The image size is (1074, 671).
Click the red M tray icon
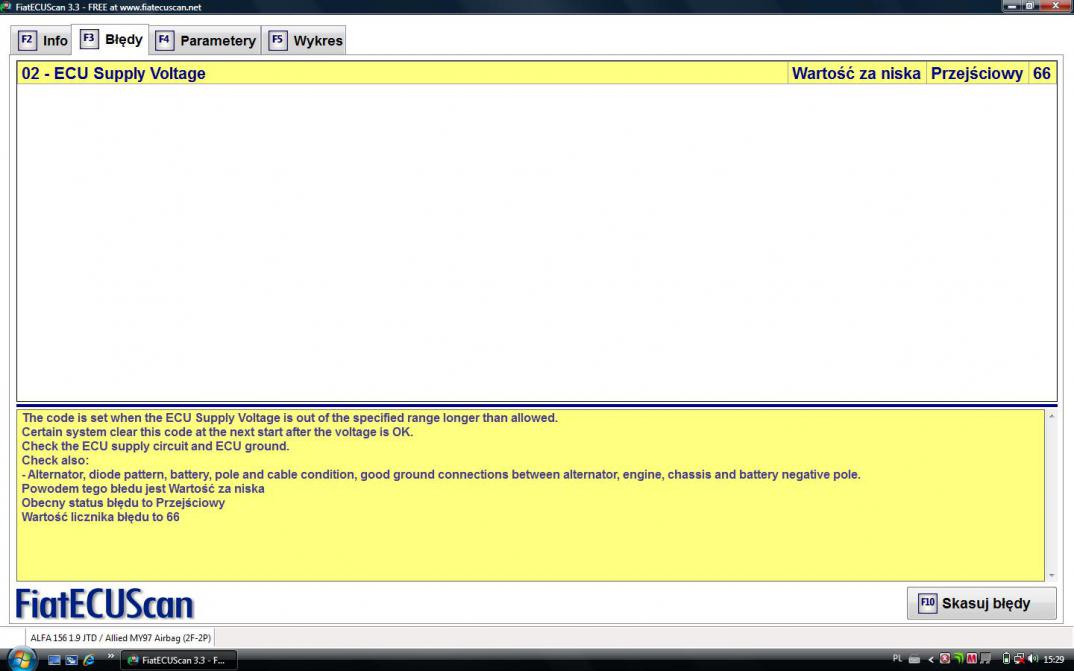[x=971, y=659]
